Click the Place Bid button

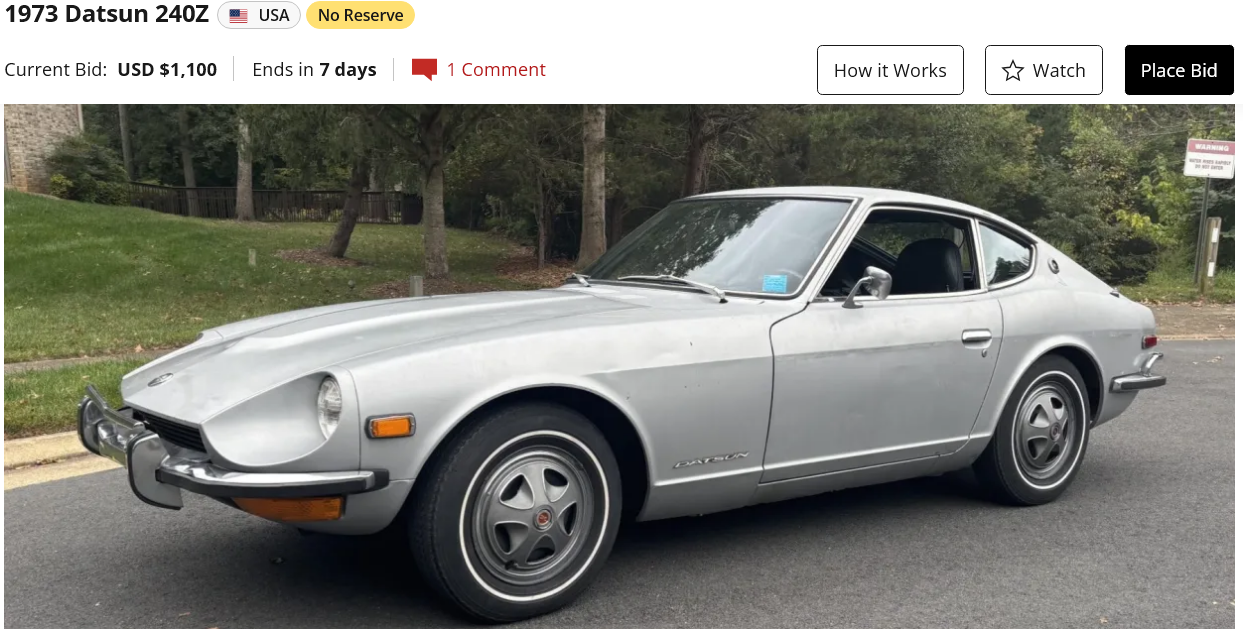click(1179, 70)
